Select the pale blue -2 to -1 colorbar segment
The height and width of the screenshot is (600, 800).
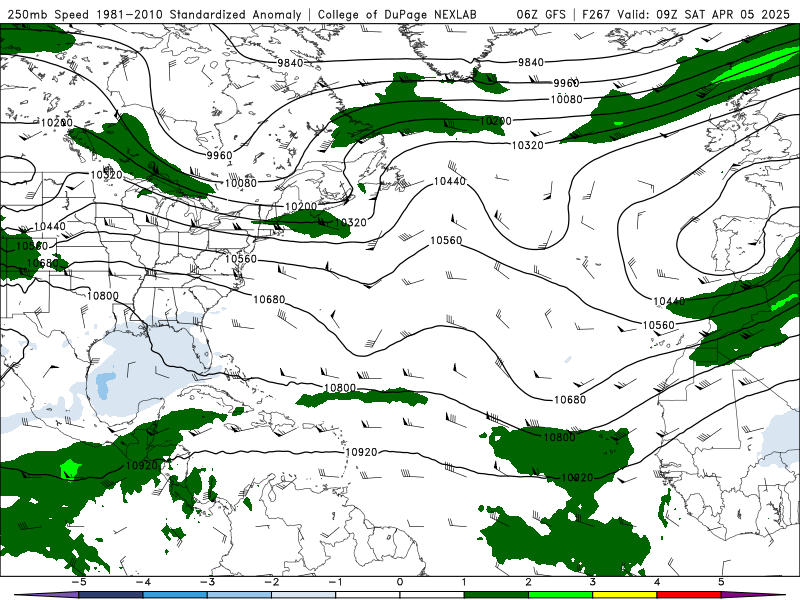click(x=304, y=595)
